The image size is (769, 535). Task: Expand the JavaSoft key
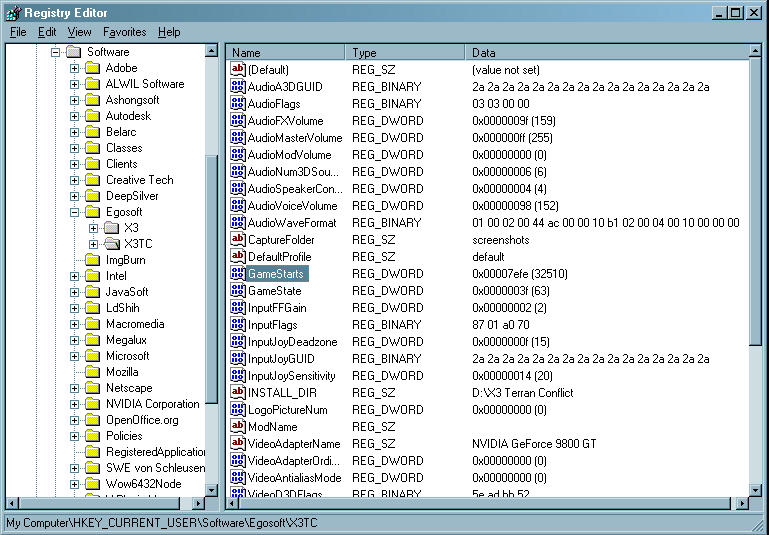pos(75,292)
